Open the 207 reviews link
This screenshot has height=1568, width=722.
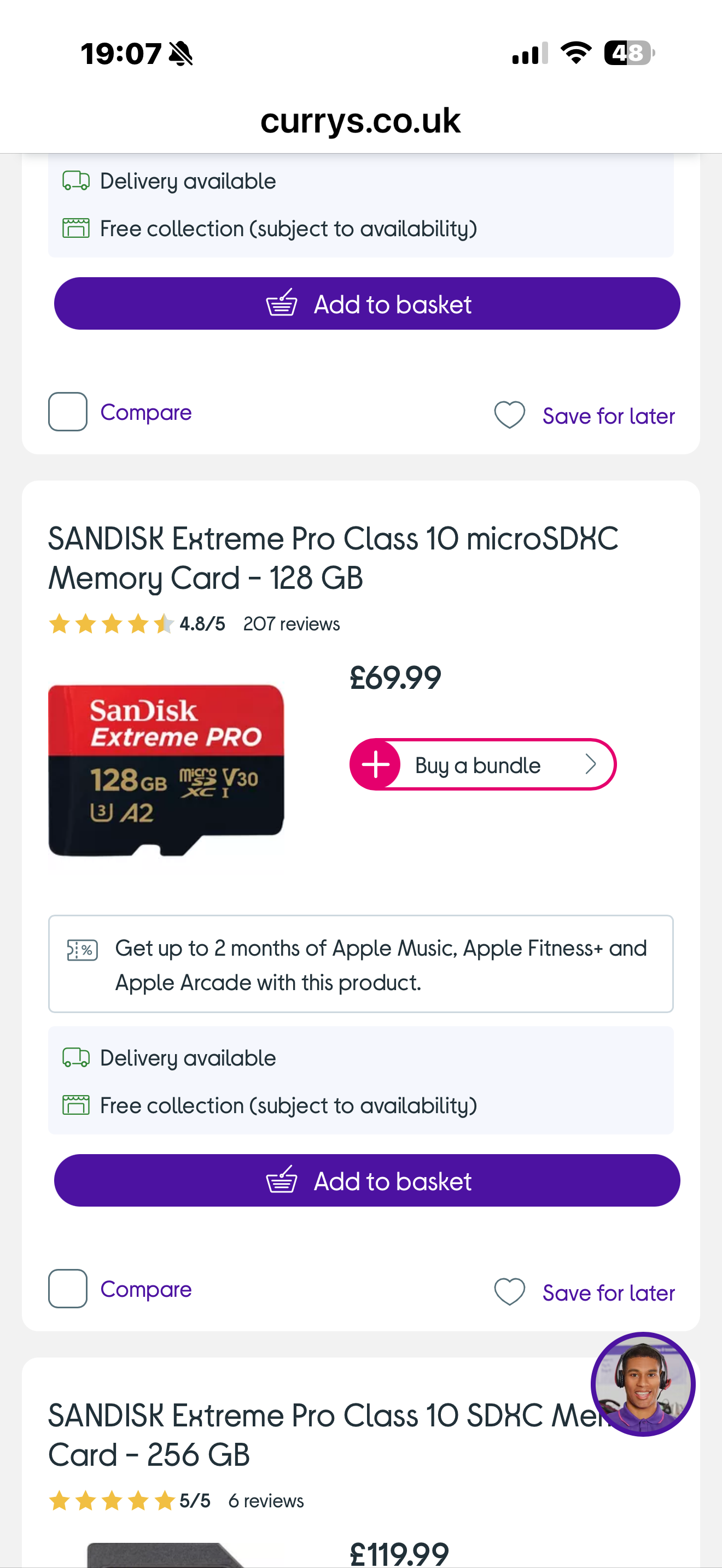(x=292, y=624)
